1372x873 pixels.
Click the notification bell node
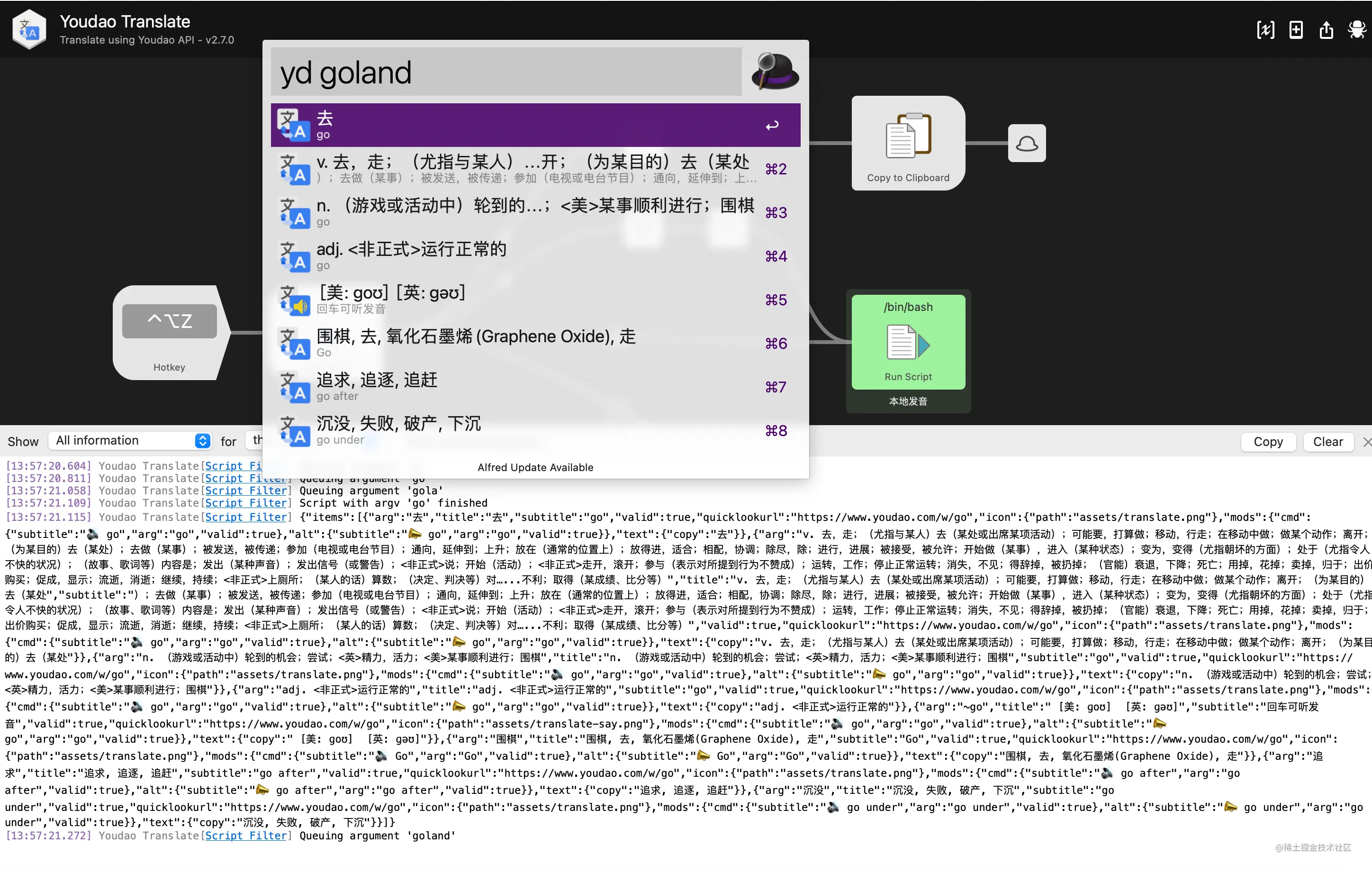pos(1027,143)
